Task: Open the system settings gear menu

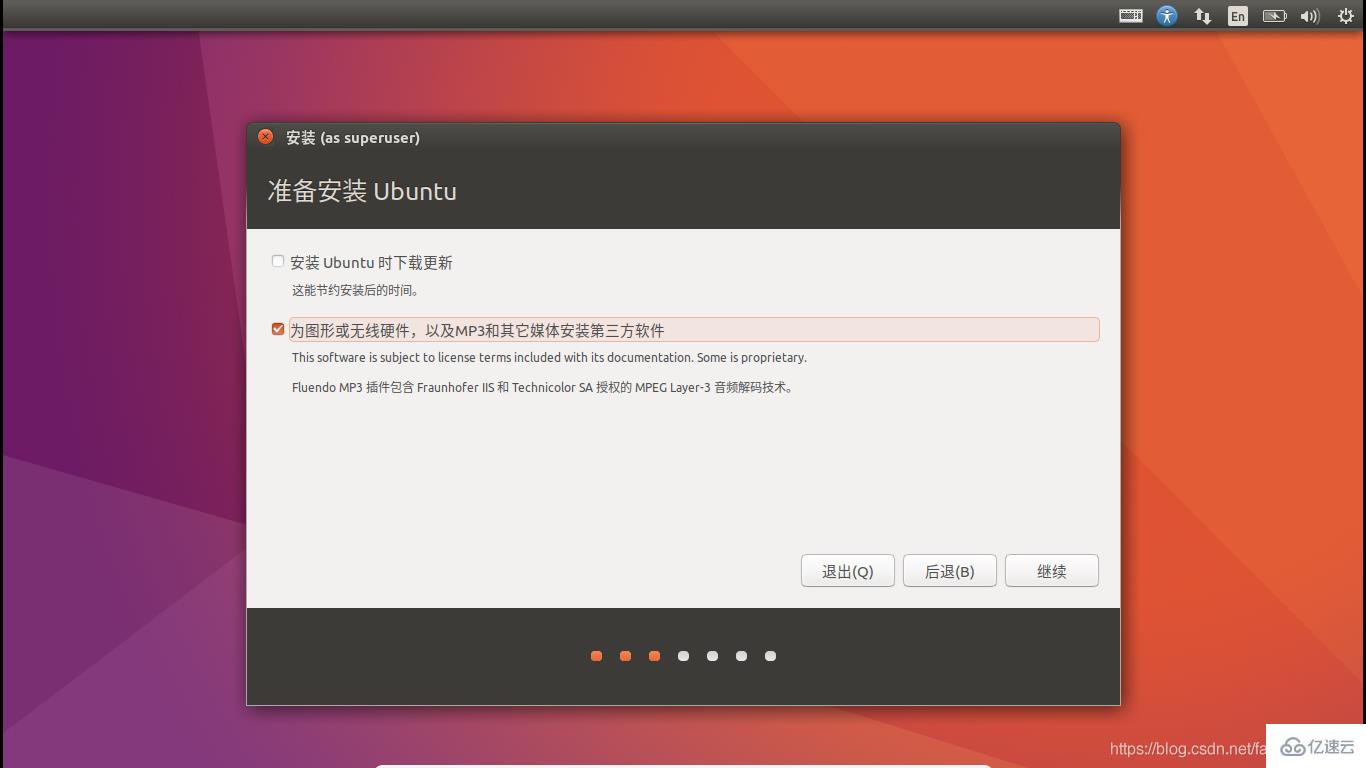Action: (1345, 16)
